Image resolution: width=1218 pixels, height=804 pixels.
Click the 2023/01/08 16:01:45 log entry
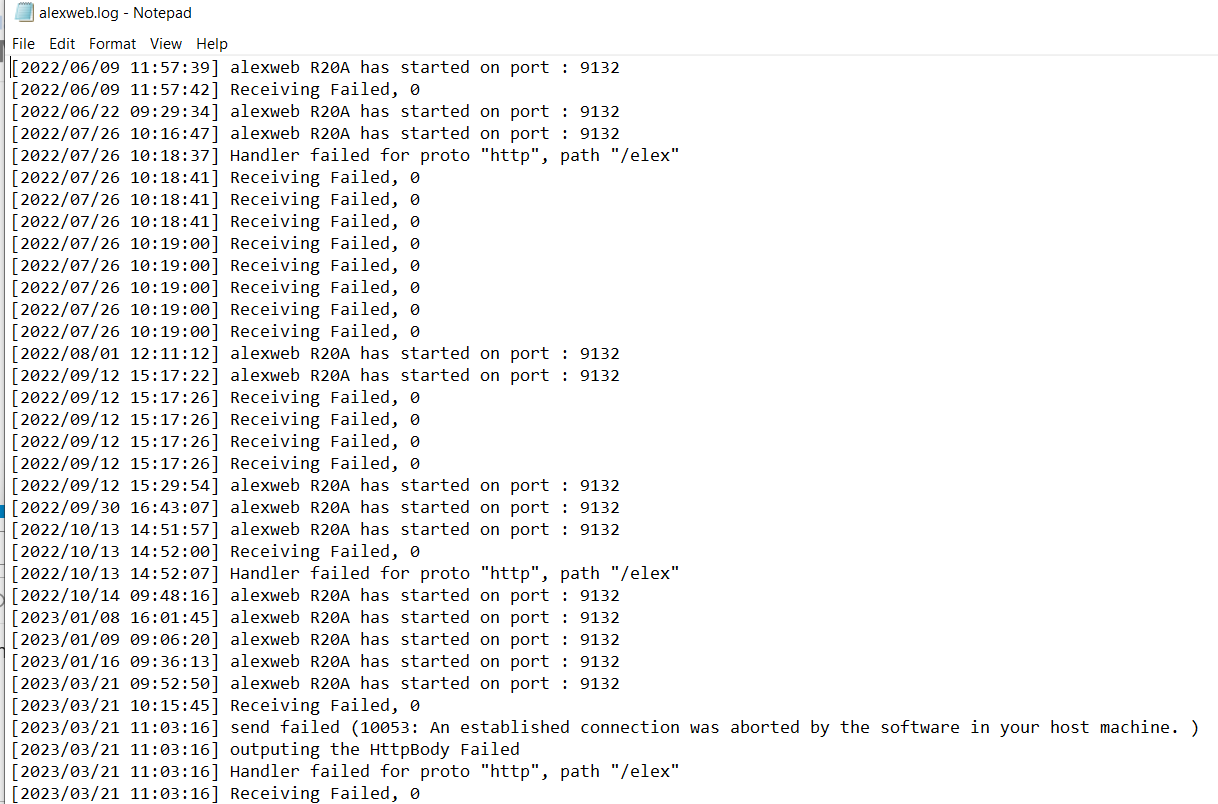point(315,618)
